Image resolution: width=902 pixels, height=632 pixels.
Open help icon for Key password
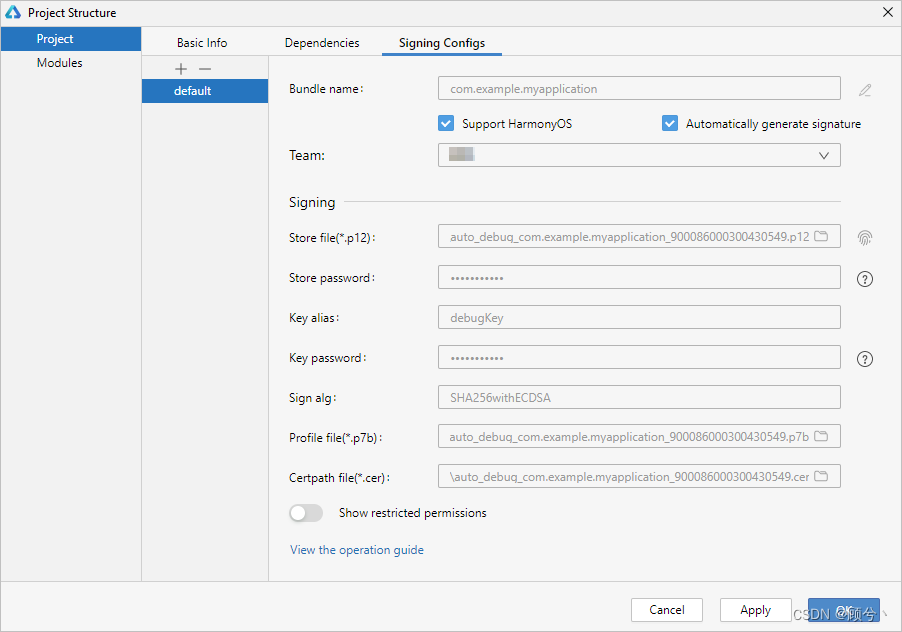click(865, 359)
